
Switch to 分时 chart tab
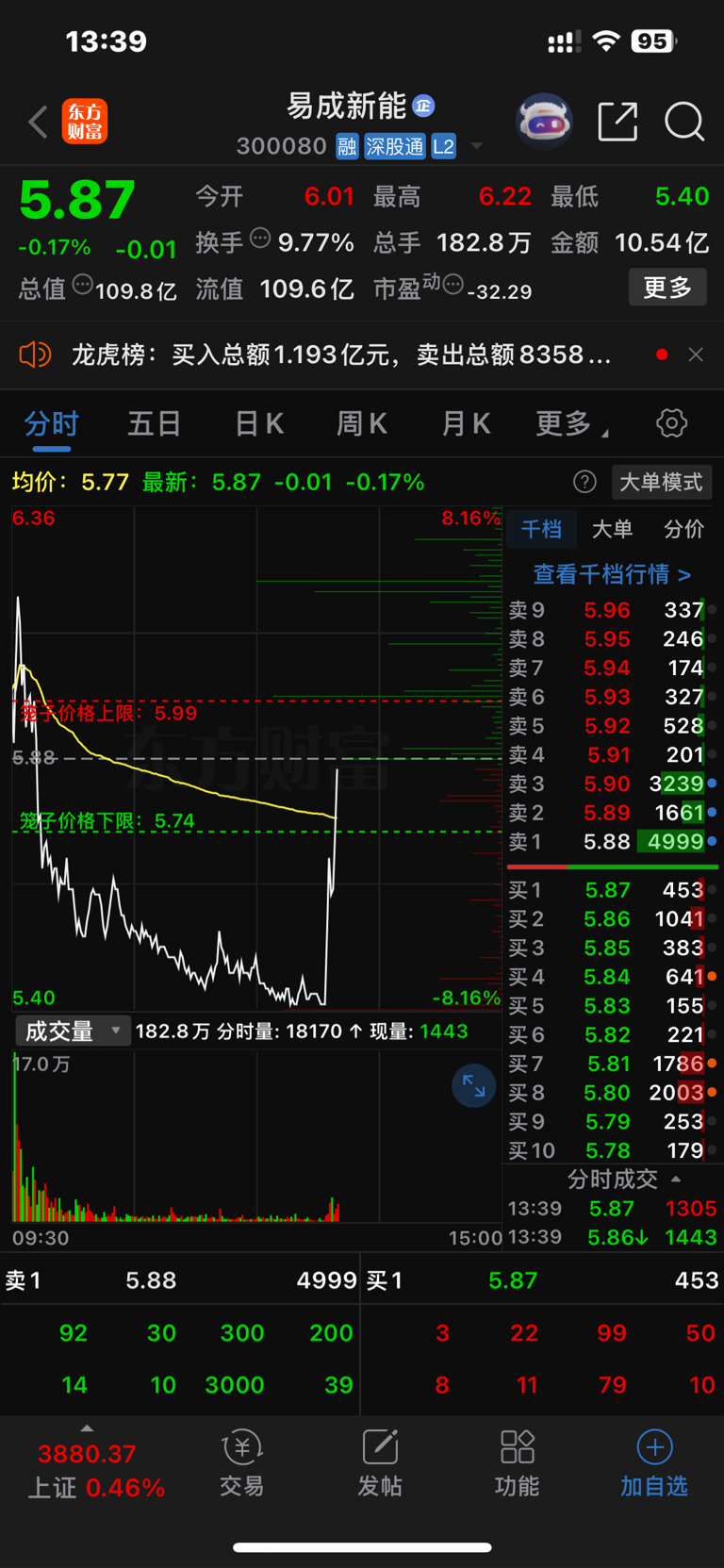pyautogui.click(x=52, y=423)
